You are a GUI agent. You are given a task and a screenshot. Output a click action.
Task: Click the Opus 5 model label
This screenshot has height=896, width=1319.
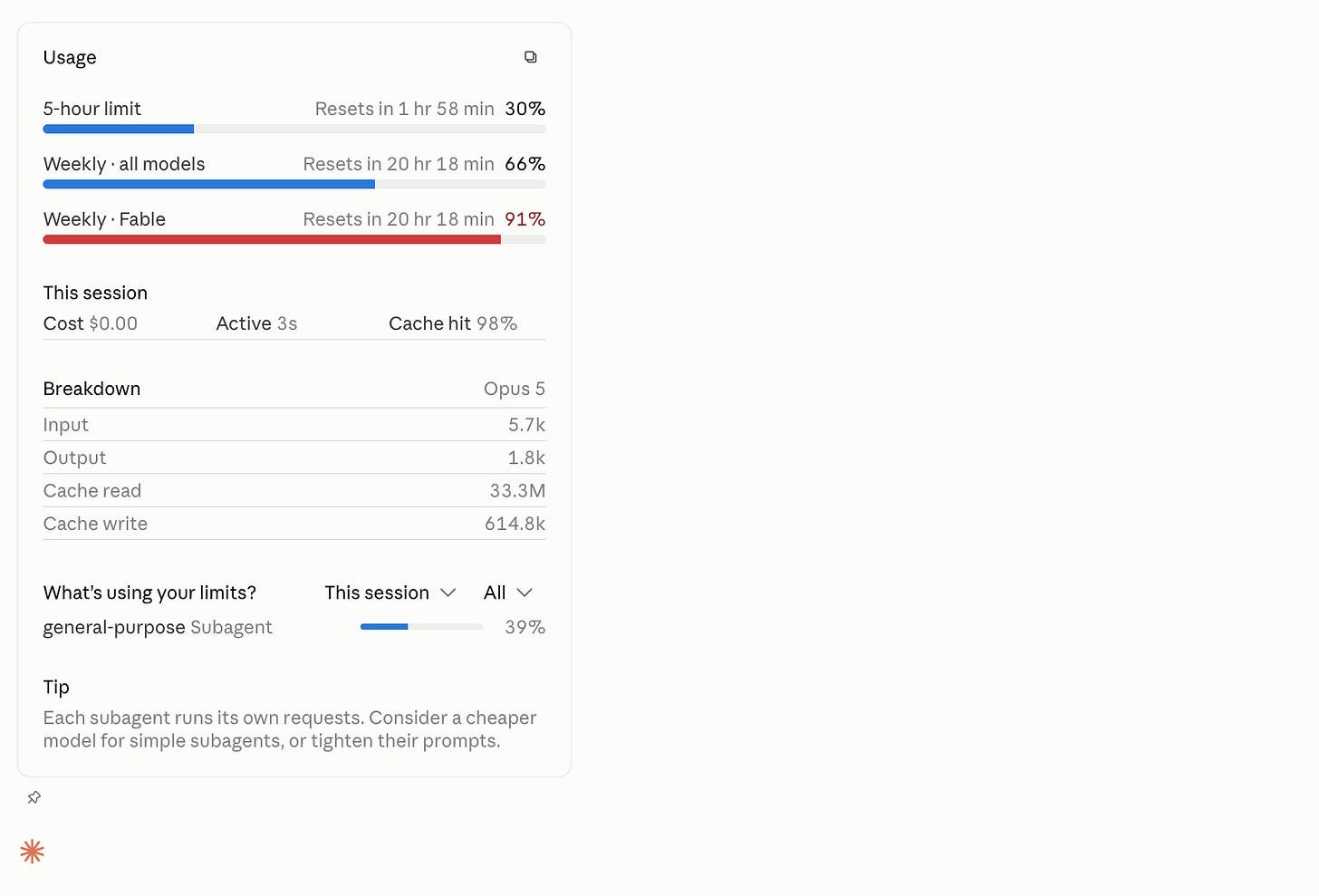click(x=514, y=389)
